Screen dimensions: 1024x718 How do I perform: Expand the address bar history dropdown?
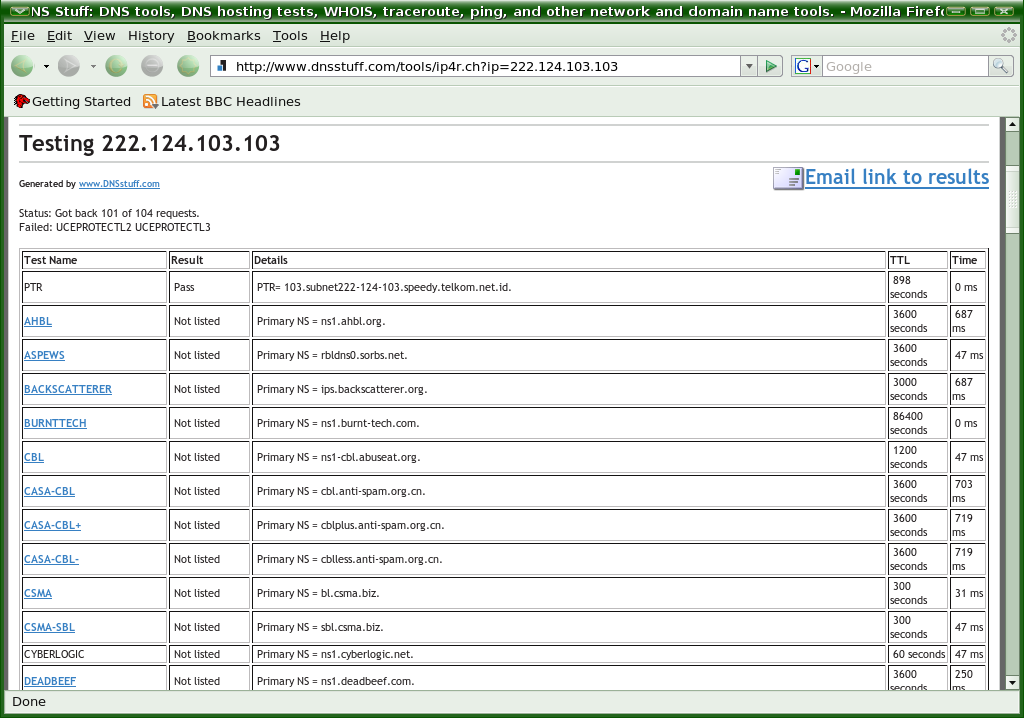pyautogui.click(x=749, y=66)
